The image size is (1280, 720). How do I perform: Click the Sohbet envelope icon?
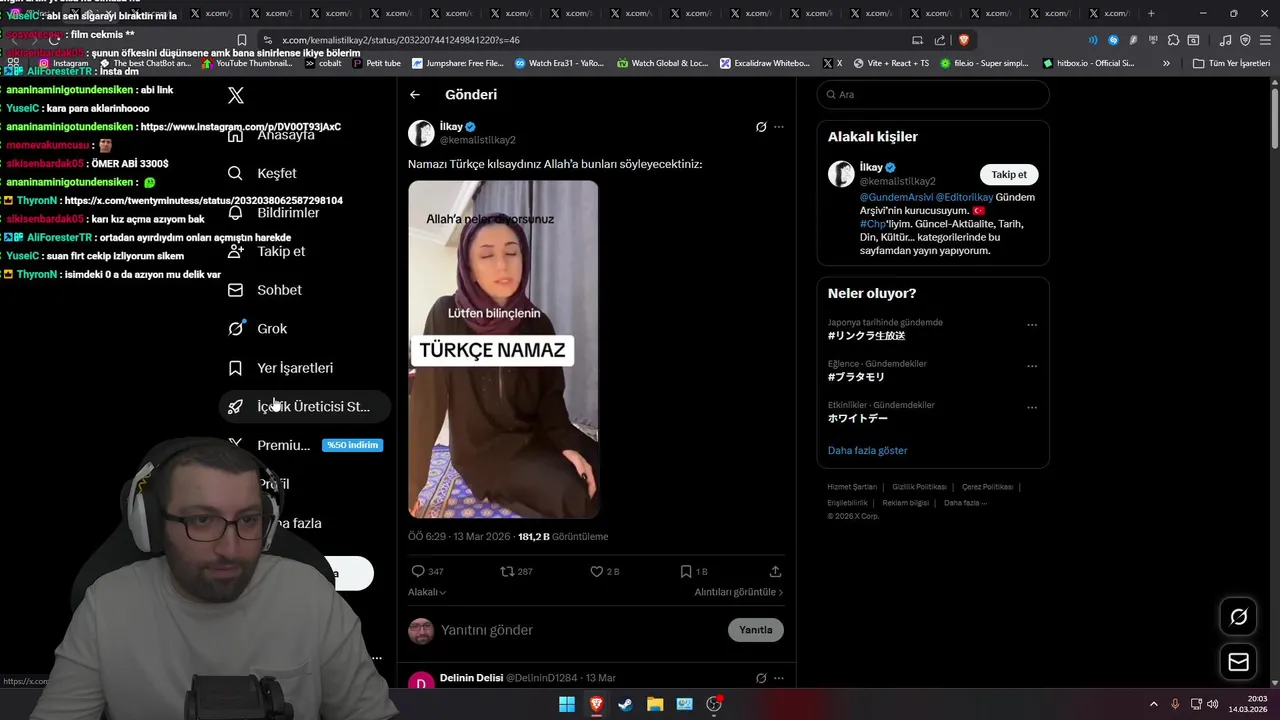(235, 290)
